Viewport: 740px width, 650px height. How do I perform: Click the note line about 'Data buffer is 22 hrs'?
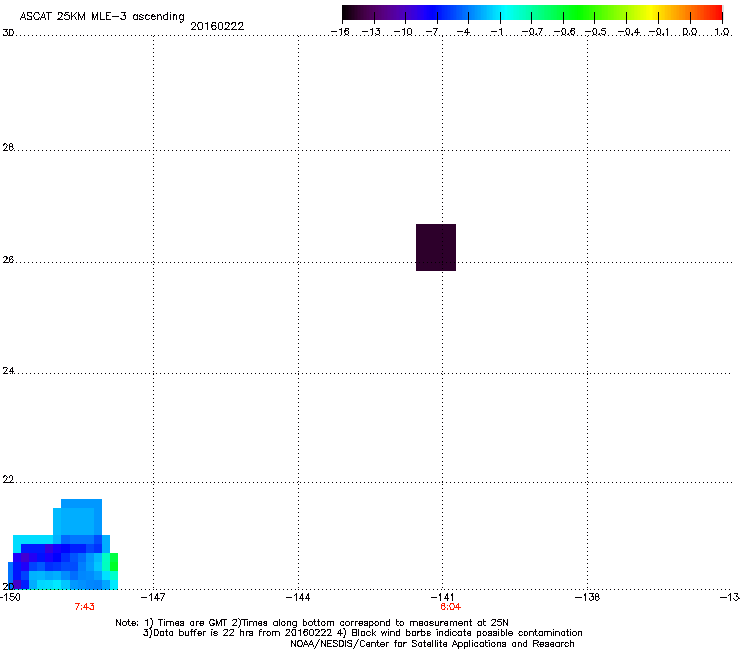click(x=362, y=633)
